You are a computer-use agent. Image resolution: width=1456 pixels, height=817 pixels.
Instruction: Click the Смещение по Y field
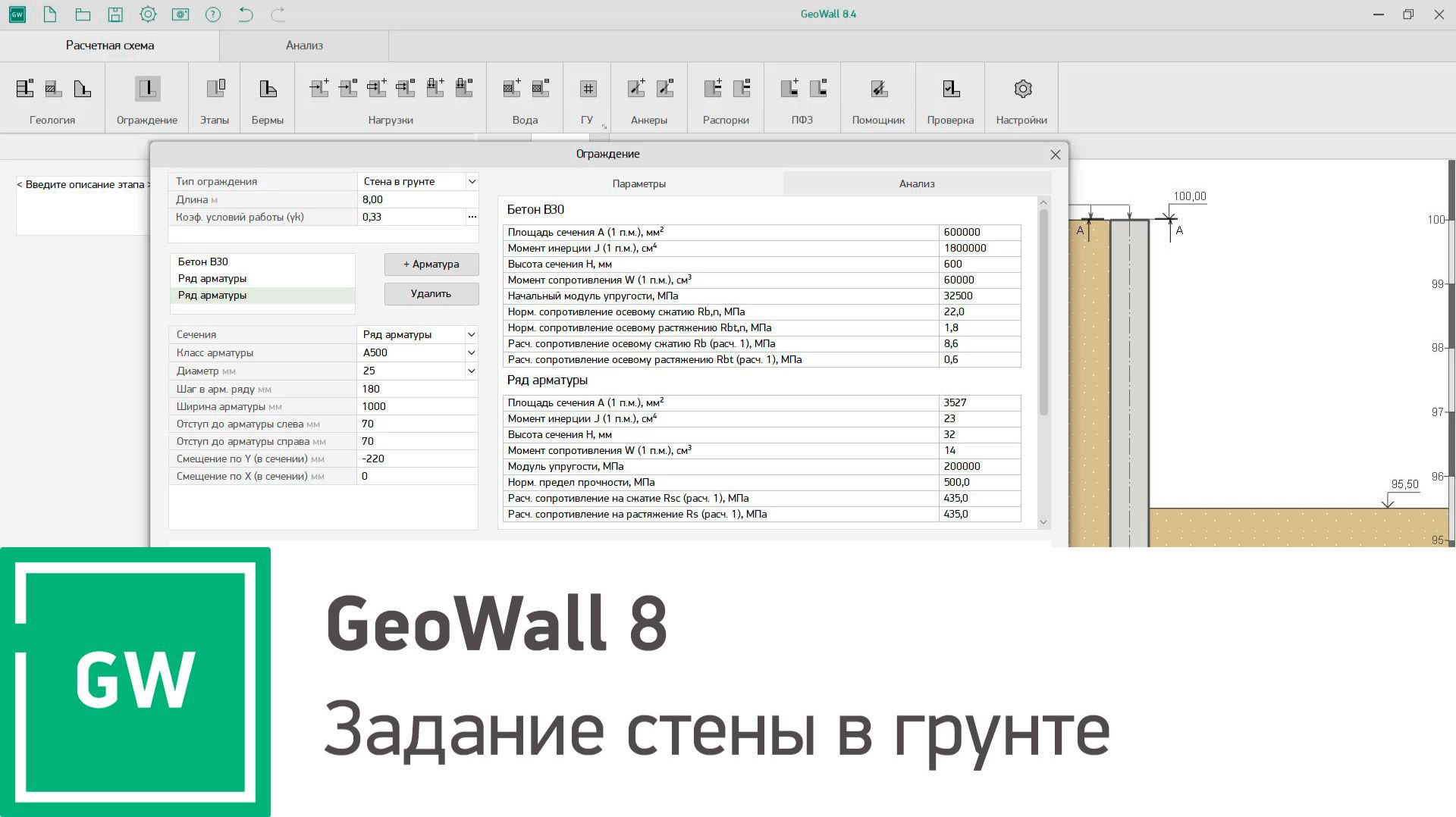pyautogui.click(x=417, y=459)
